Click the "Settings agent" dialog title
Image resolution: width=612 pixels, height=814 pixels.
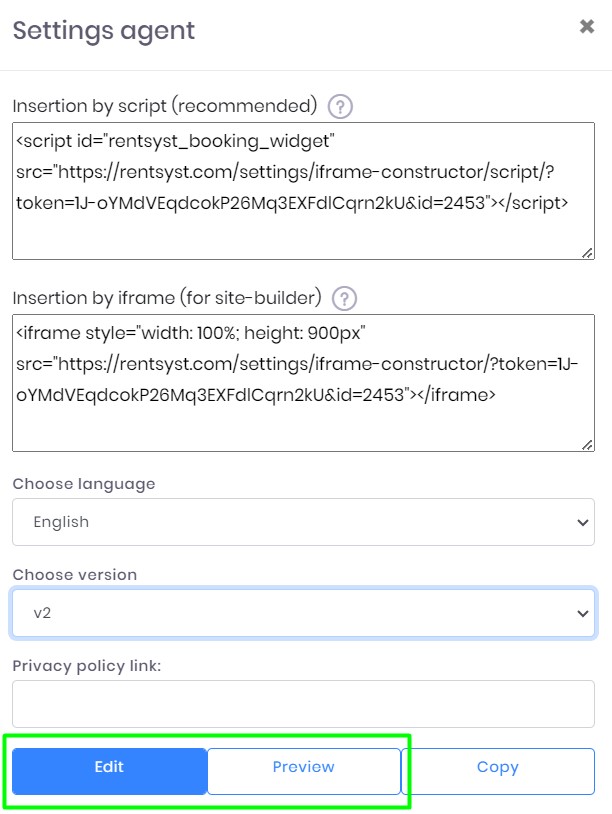pyautogui.click(x=104, y=30)
